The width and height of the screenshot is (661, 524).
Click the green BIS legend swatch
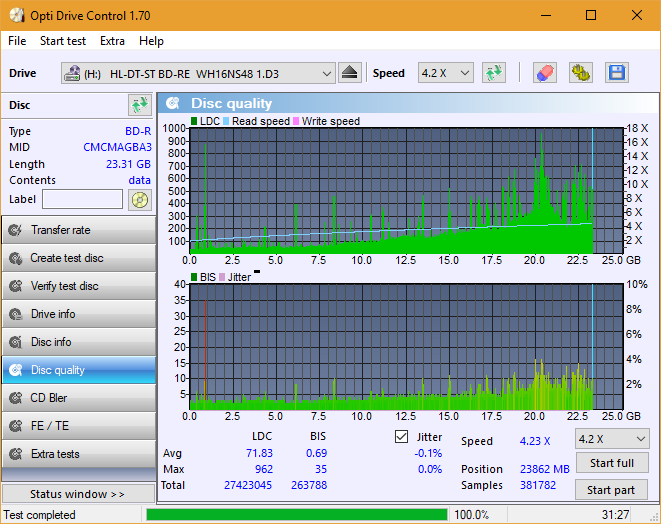click(194, 277)
